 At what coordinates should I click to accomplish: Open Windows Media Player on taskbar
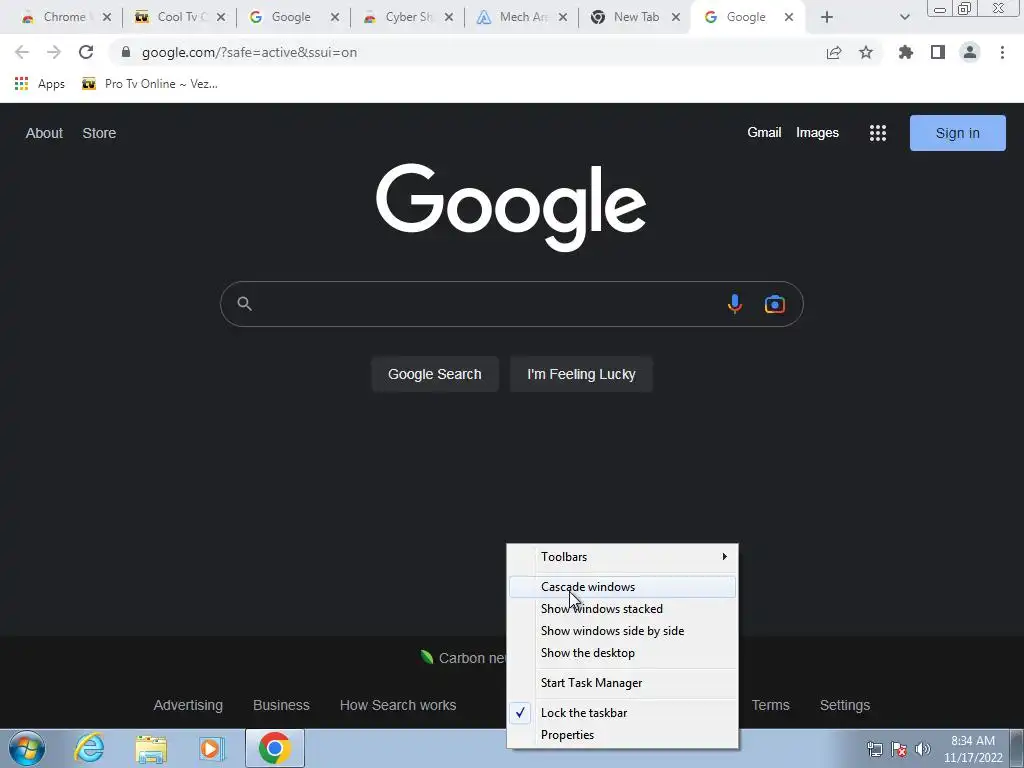(212, 748)
